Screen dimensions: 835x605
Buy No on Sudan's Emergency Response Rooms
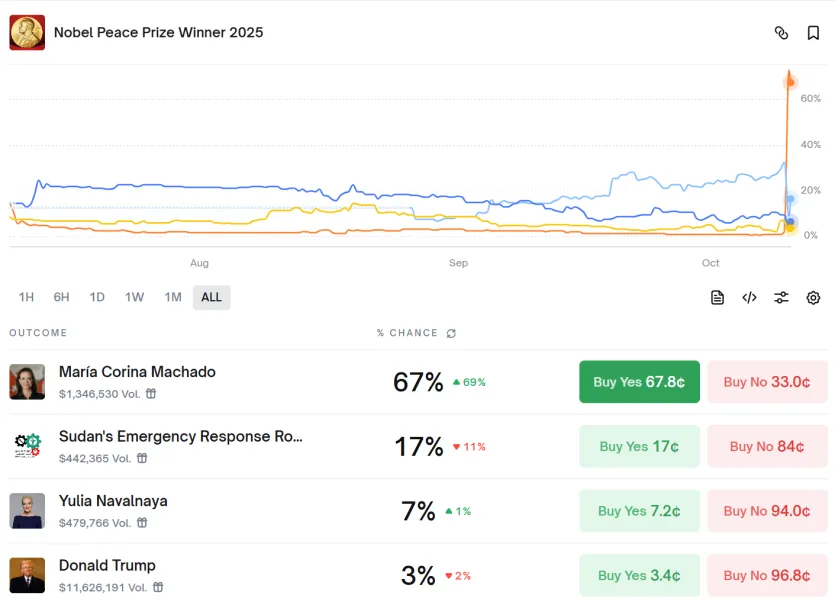pyautogui.click(x=767, y=447)
